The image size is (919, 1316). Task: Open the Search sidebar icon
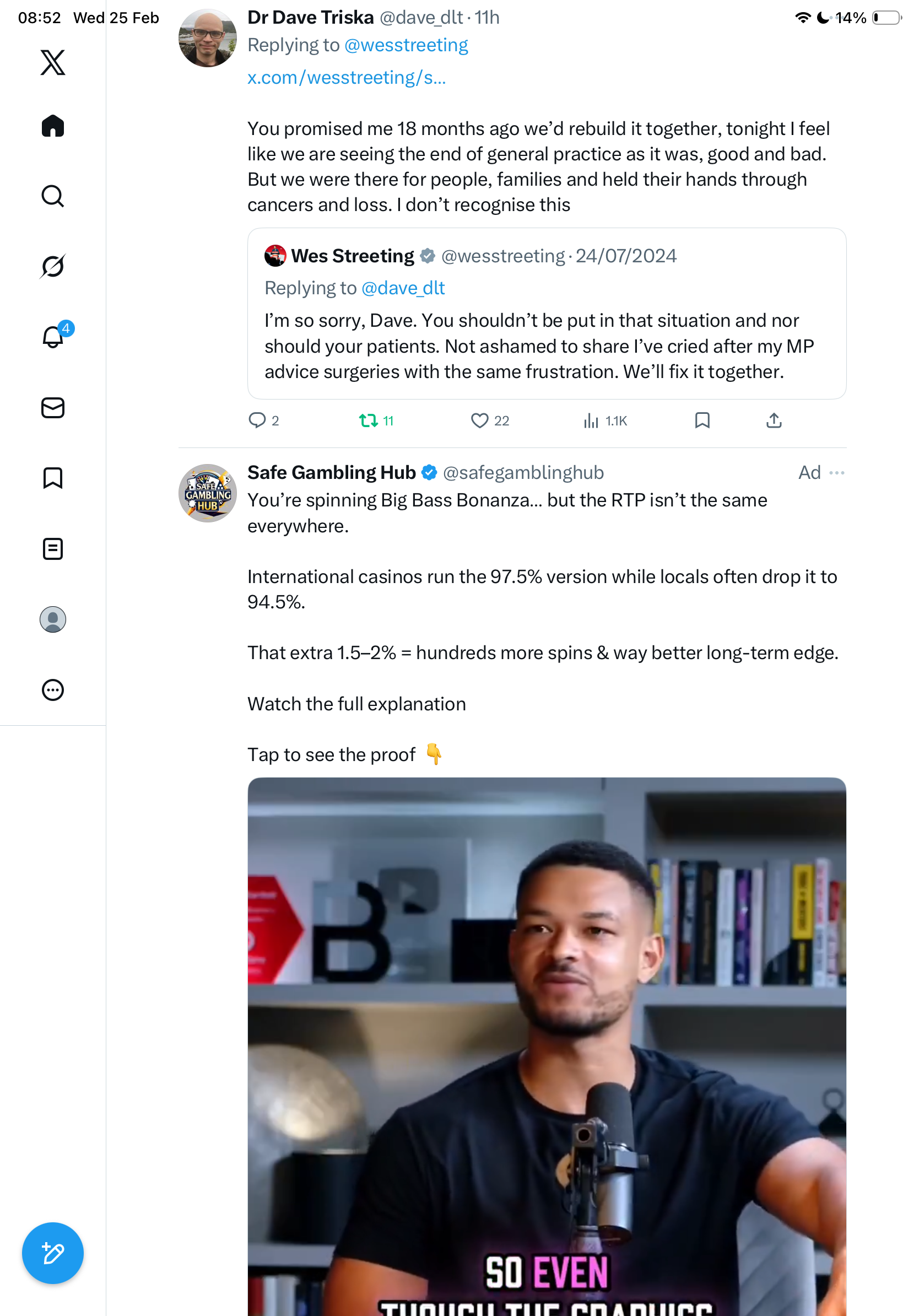[53, 196]
